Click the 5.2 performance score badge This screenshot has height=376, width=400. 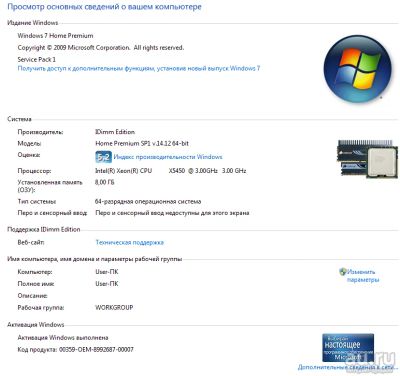click(x=103, y=157)
